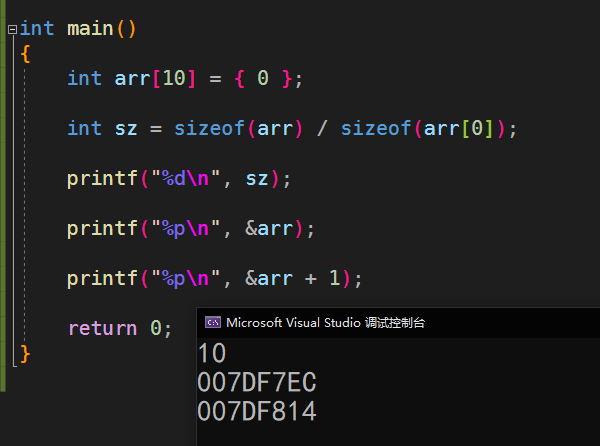The height and width of the screenshot is (446, 600).
Task: Click the arr[10] array declaration
Action: tap(155, 78)
